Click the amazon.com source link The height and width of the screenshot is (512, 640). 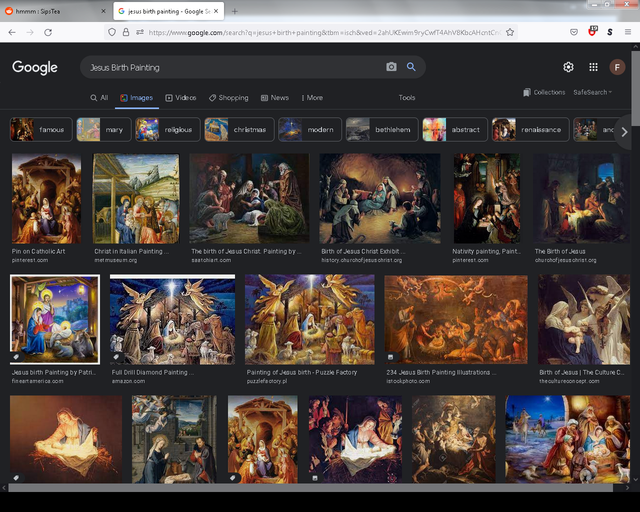pos(128,381)
